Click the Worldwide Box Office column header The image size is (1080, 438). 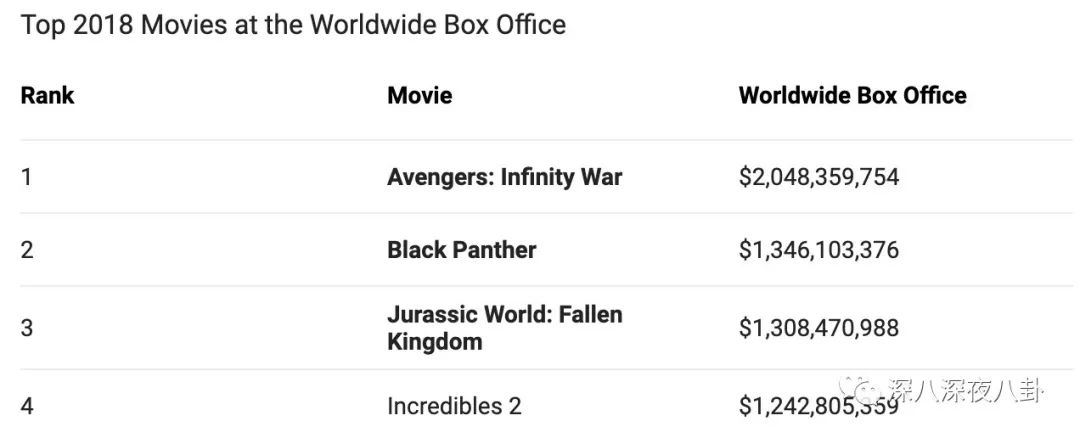[852, 96]
